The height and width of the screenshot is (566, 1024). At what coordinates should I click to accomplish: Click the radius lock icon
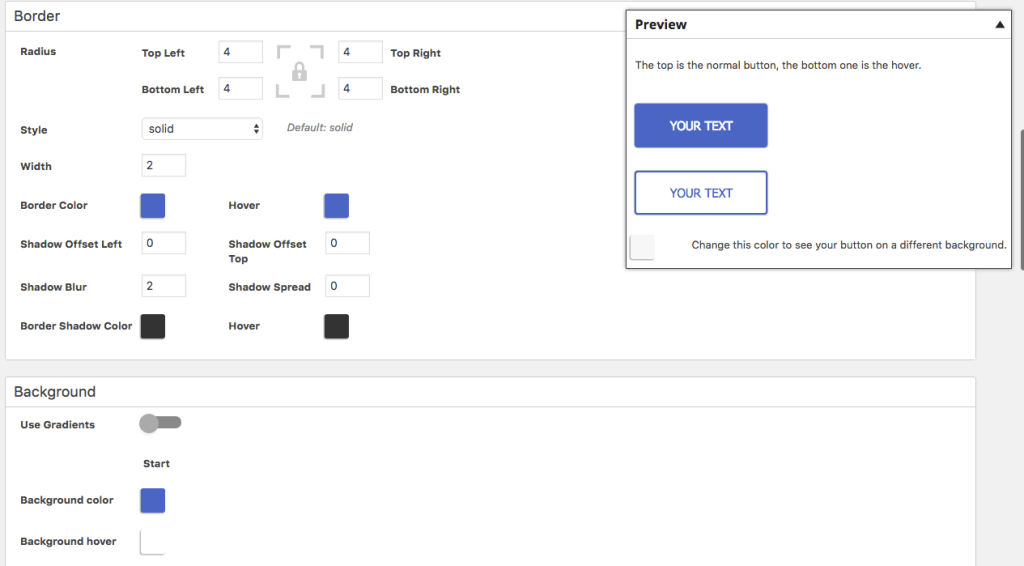point(300,71)
